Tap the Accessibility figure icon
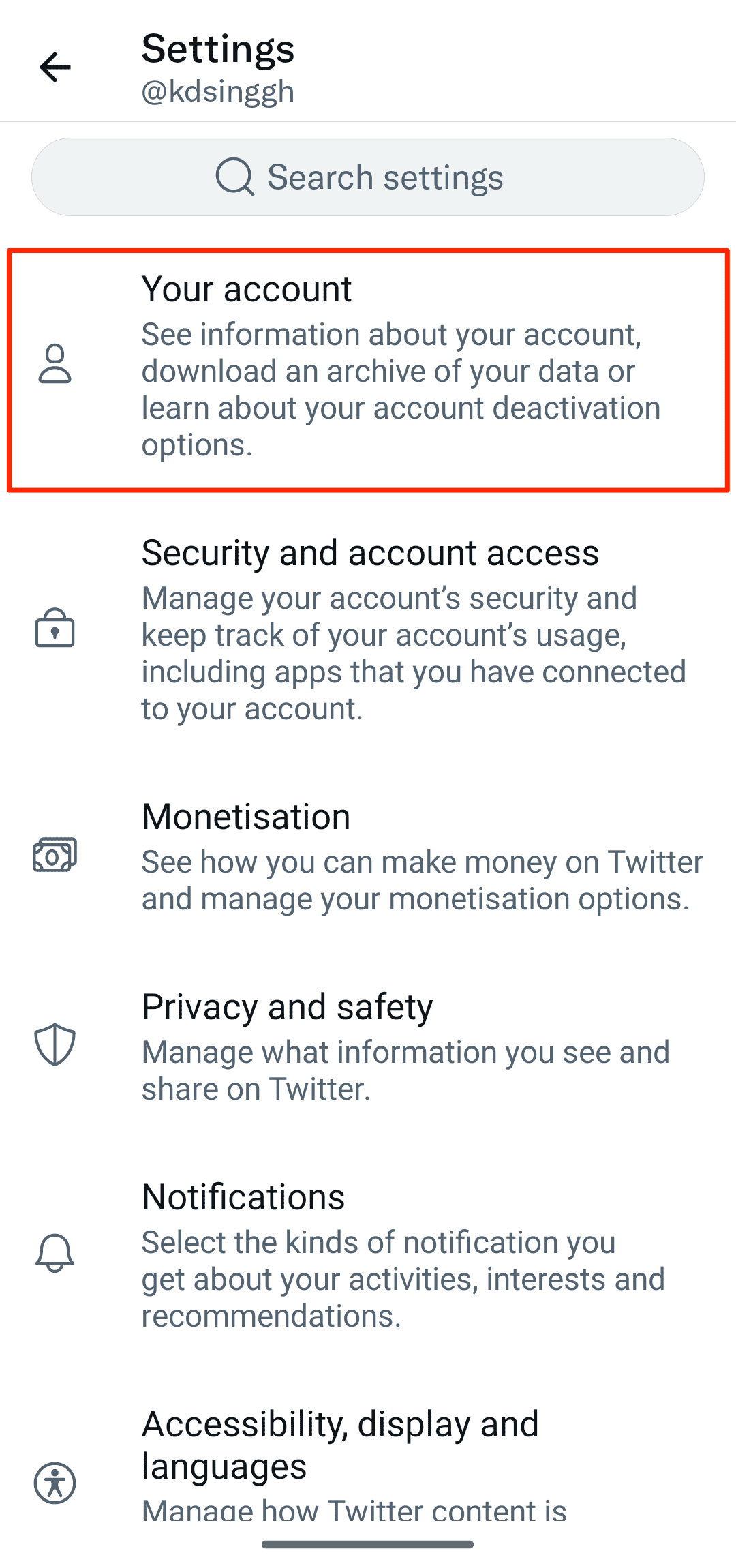736x1568 pixels. coord(55,1483)
